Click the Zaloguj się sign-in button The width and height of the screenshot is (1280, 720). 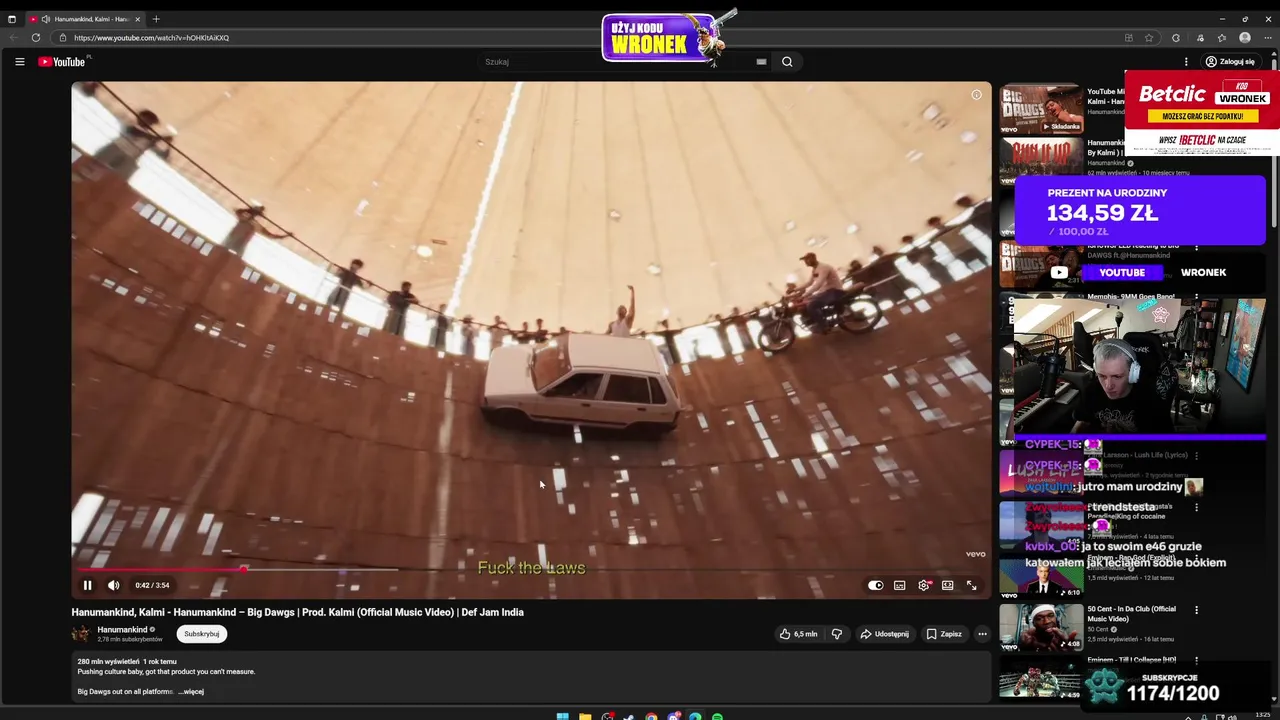tap(1230, 61)
